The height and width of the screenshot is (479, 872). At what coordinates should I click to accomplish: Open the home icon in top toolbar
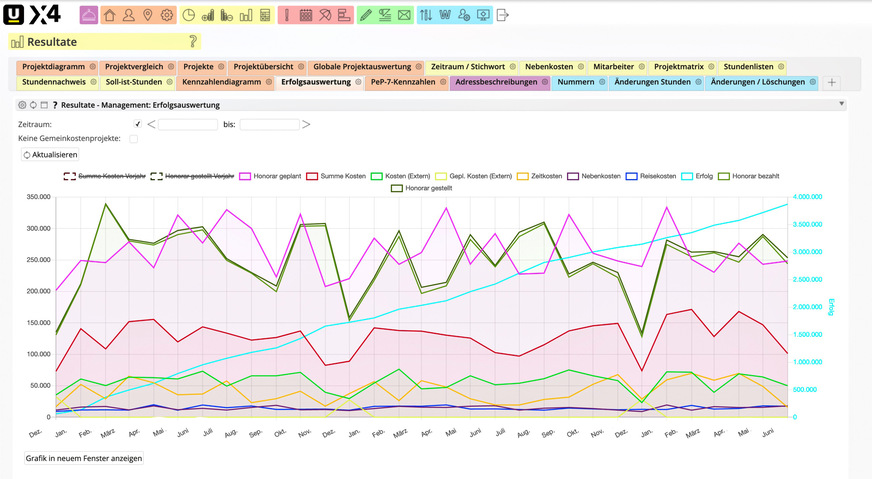tap(110, 15)
